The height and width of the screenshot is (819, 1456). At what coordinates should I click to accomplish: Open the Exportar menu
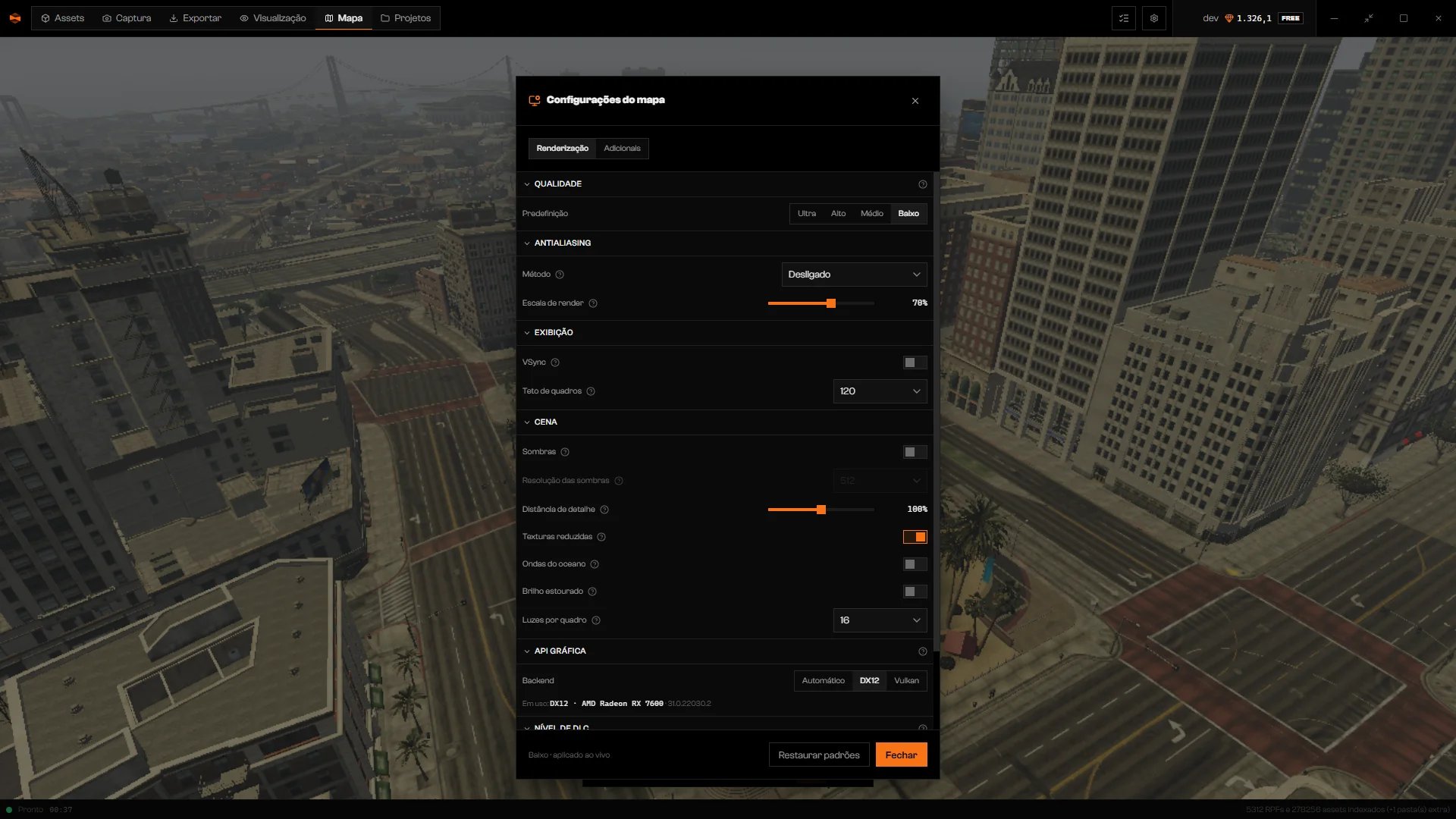pos(195,18)
